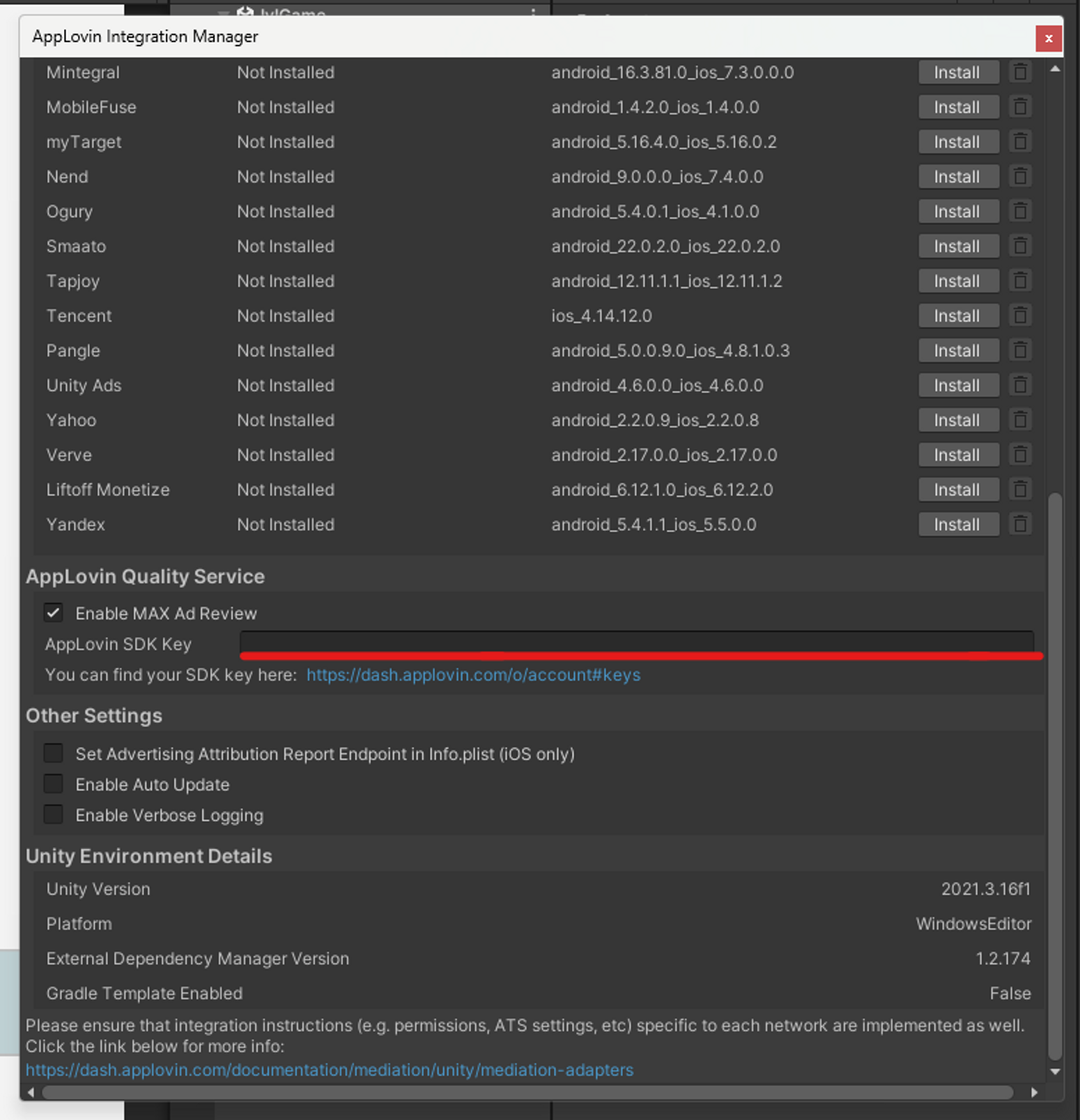The height and width of the screenshot is (1120, 1080).
Task: Install the myTarget adapter
Action: click(x=959, y=142)
